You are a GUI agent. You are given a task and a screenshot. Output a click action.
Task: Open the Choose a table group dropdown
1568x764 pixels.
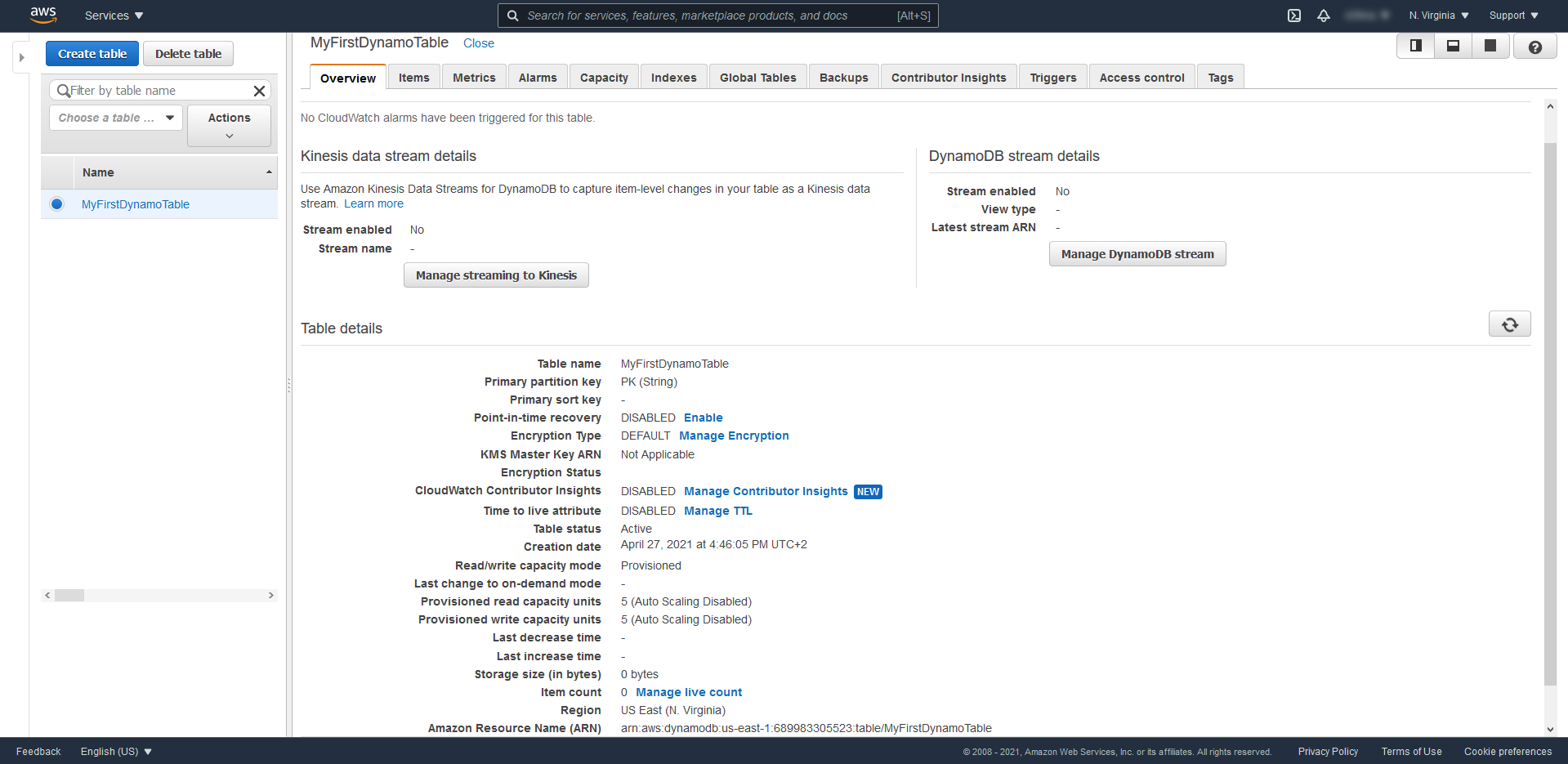click(x=117, y=118)
